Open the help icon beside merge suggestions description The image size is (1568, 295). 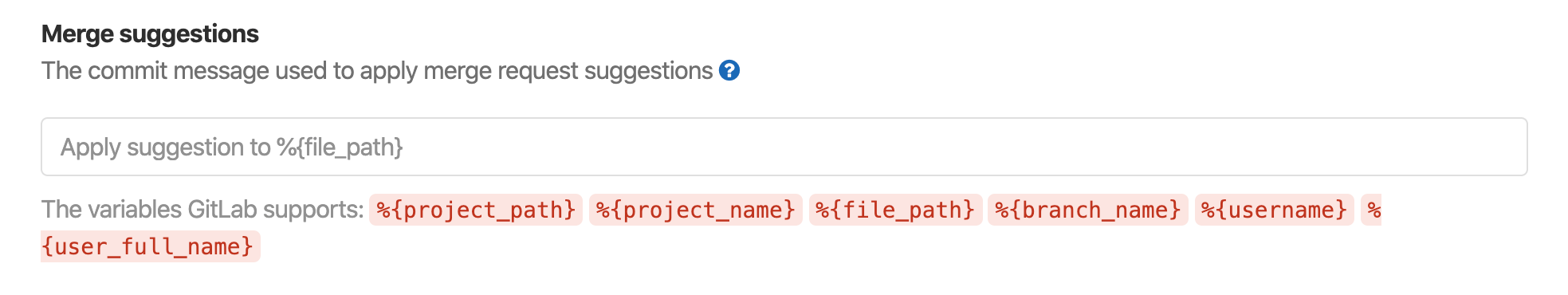click(x=729, y=71)
